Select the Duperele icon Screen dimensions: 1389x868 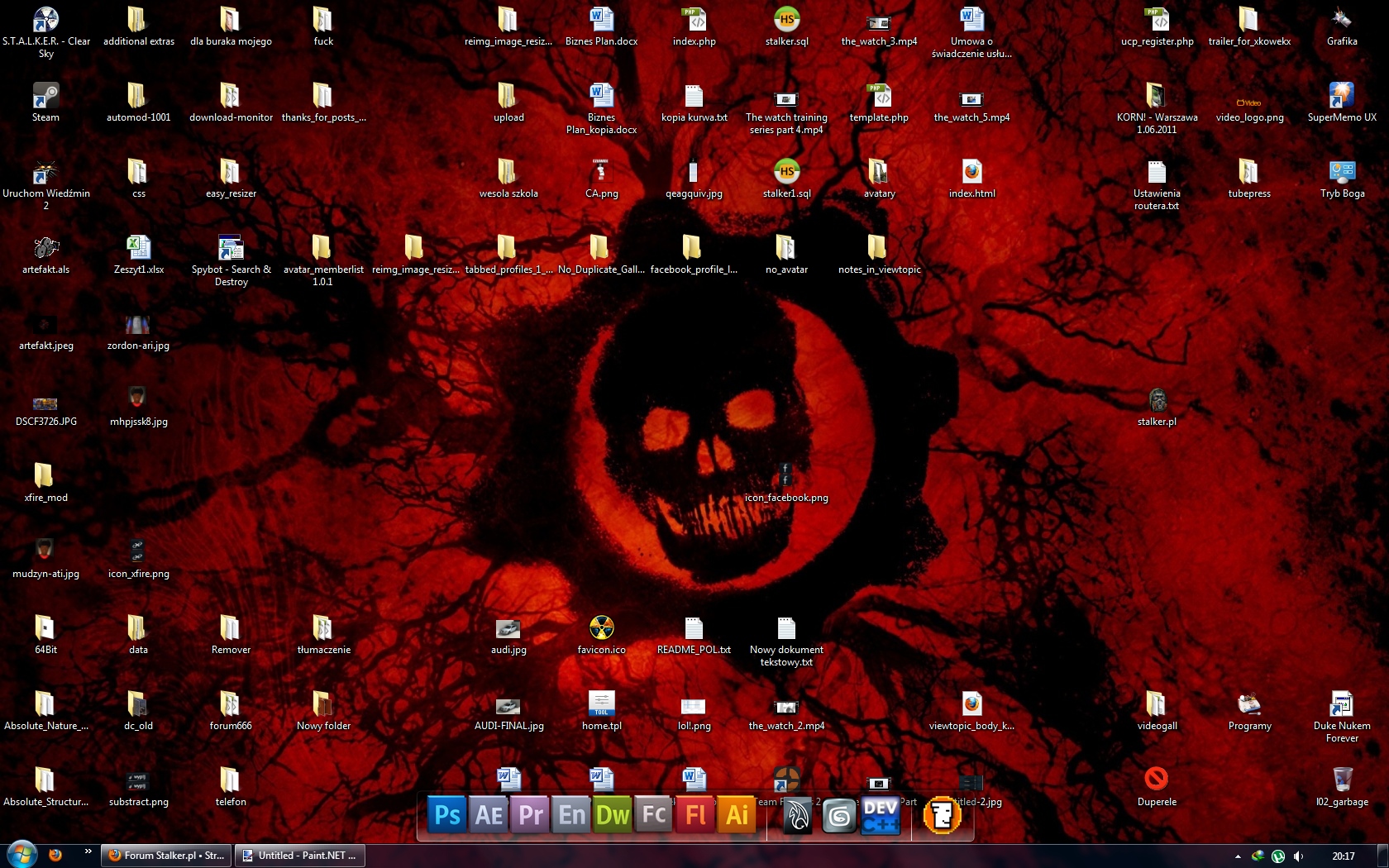1157,786
